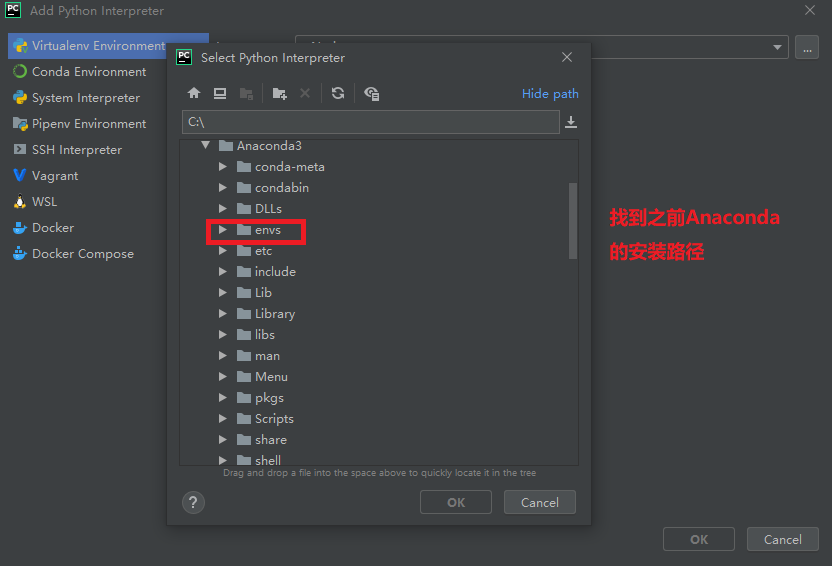Select Conda Environment in the sidebar
Screen dimensions: 832x566
click(88, 72)
